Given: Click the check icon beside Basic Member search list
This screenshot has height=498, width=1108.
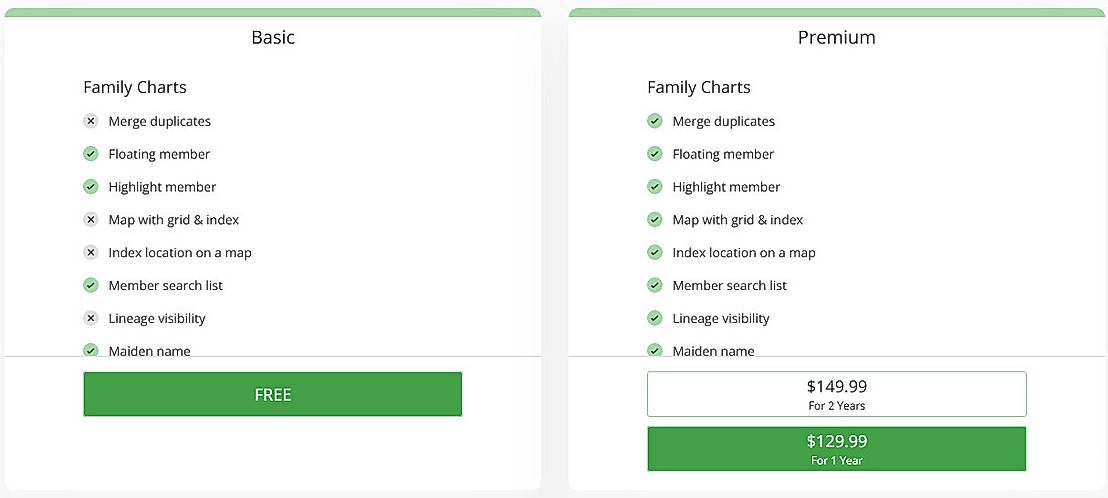Looking at the screenshot, I should 90,285.
